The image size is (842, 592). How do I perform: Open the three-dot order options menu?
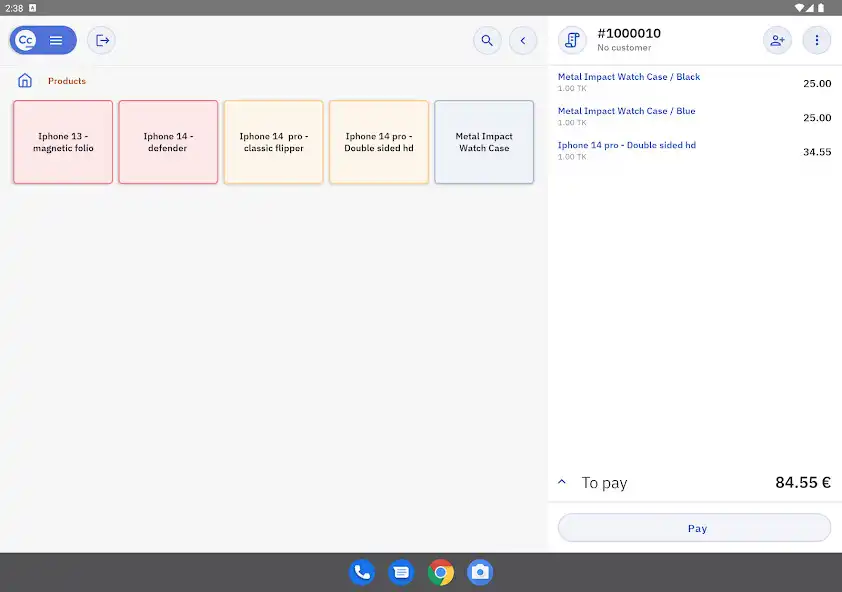pos(817,40)
